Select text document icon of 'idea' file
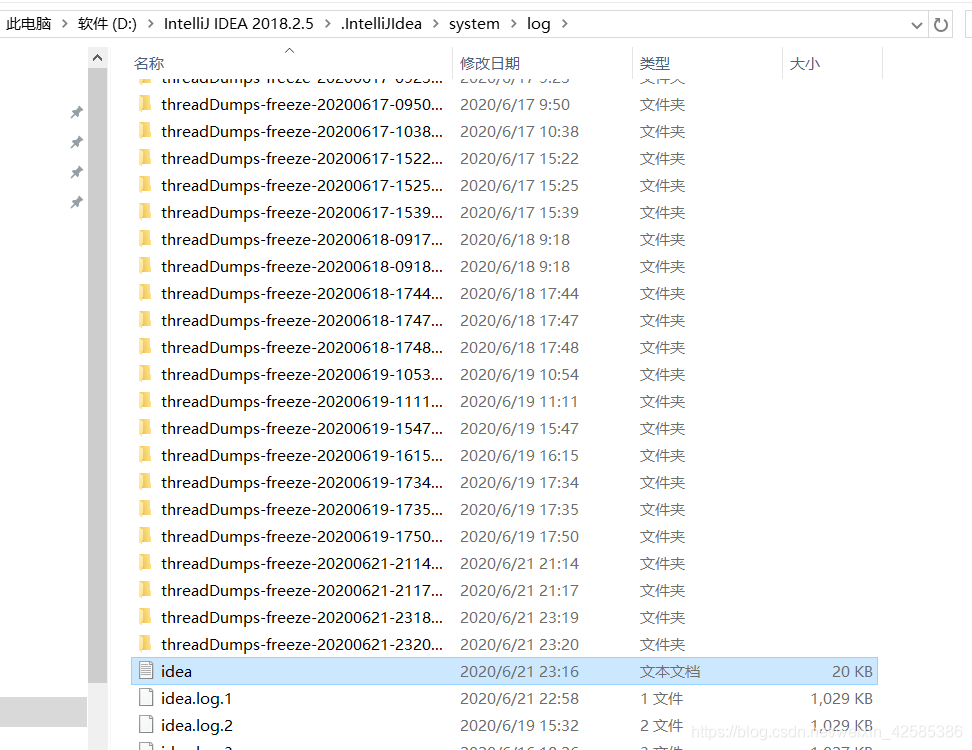This screenshot has height=750, width=972. point(146,670)
